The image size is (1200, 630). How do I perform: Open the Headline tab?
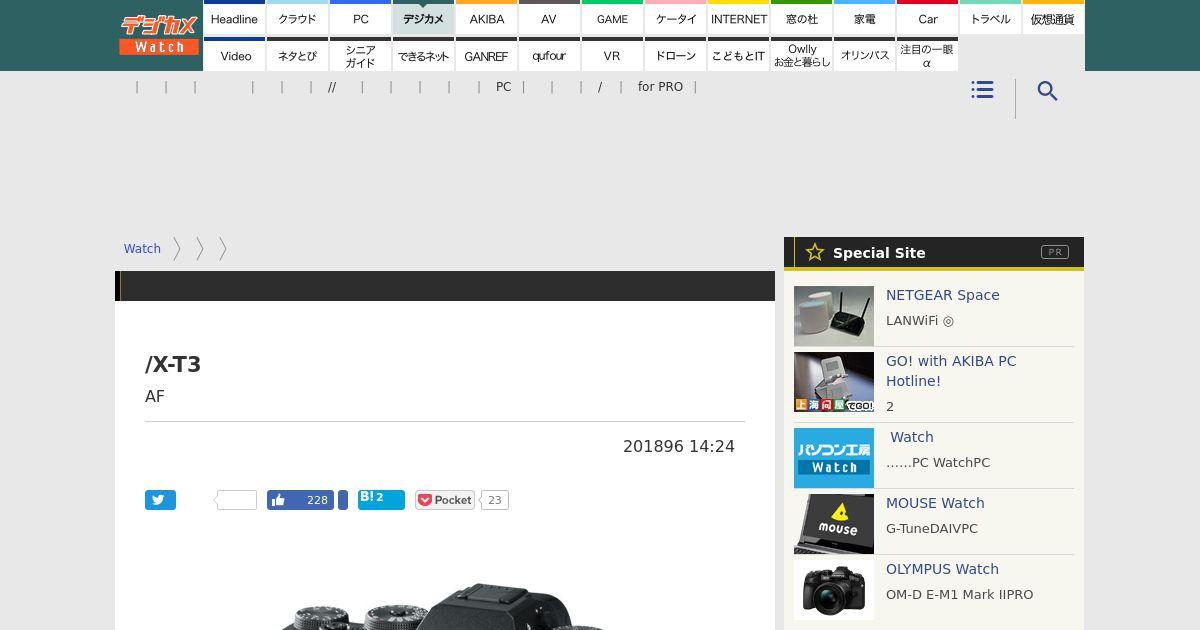click(234, 18)
